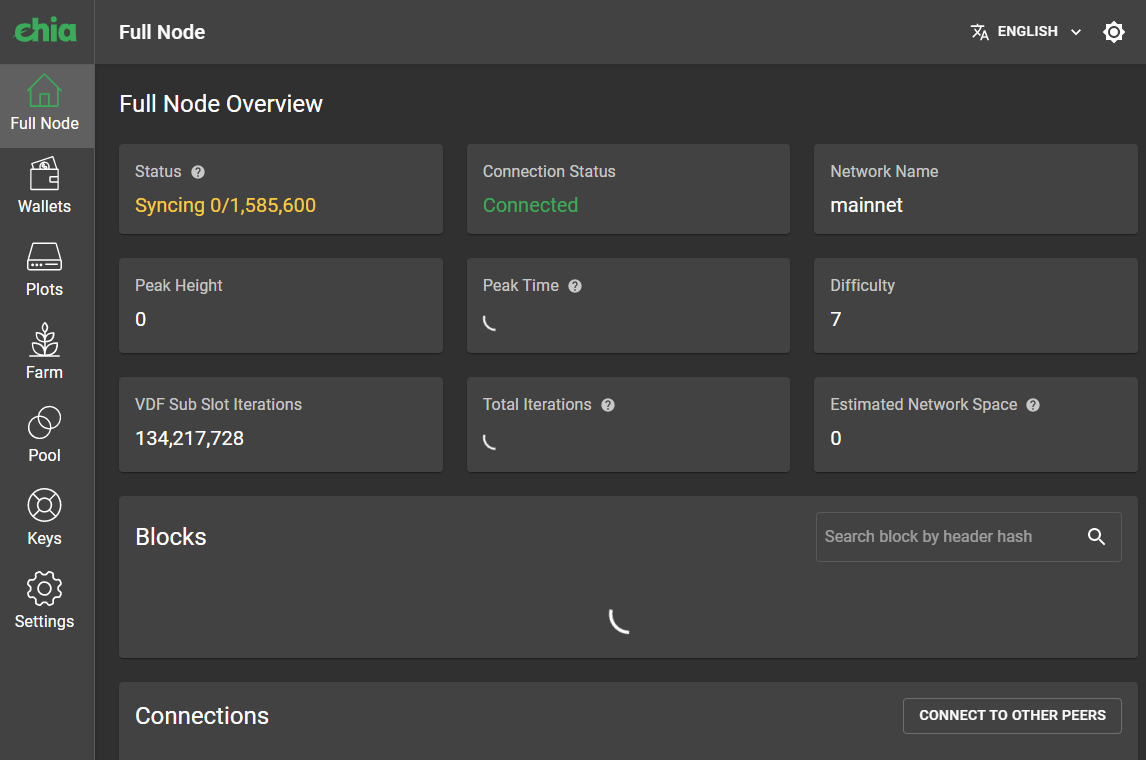Click the mainnet network name value
The image size is (1146, 760).
(x=866, y=205)
